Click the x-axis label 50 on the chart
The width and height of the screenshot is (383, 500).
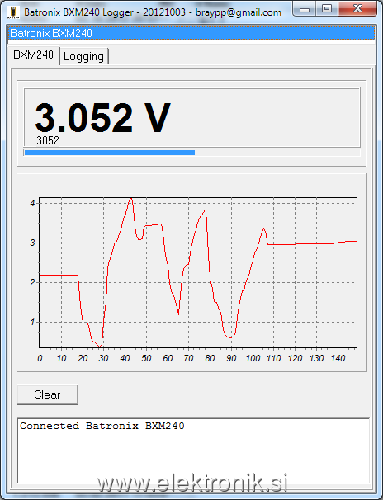pyautogui.click(x=146, y=358)
